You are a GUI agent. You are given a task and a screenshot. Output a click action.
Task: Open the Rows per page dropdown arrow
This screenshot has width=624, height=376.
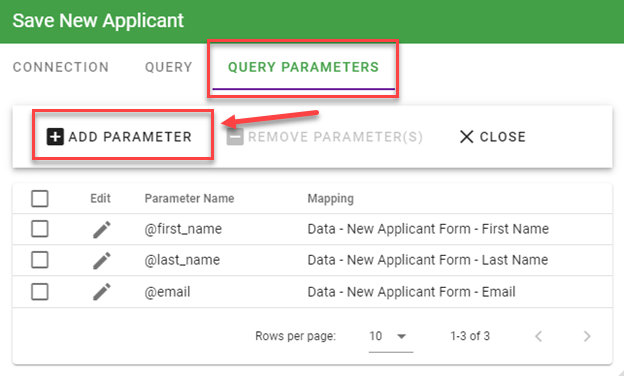point(402,337)
